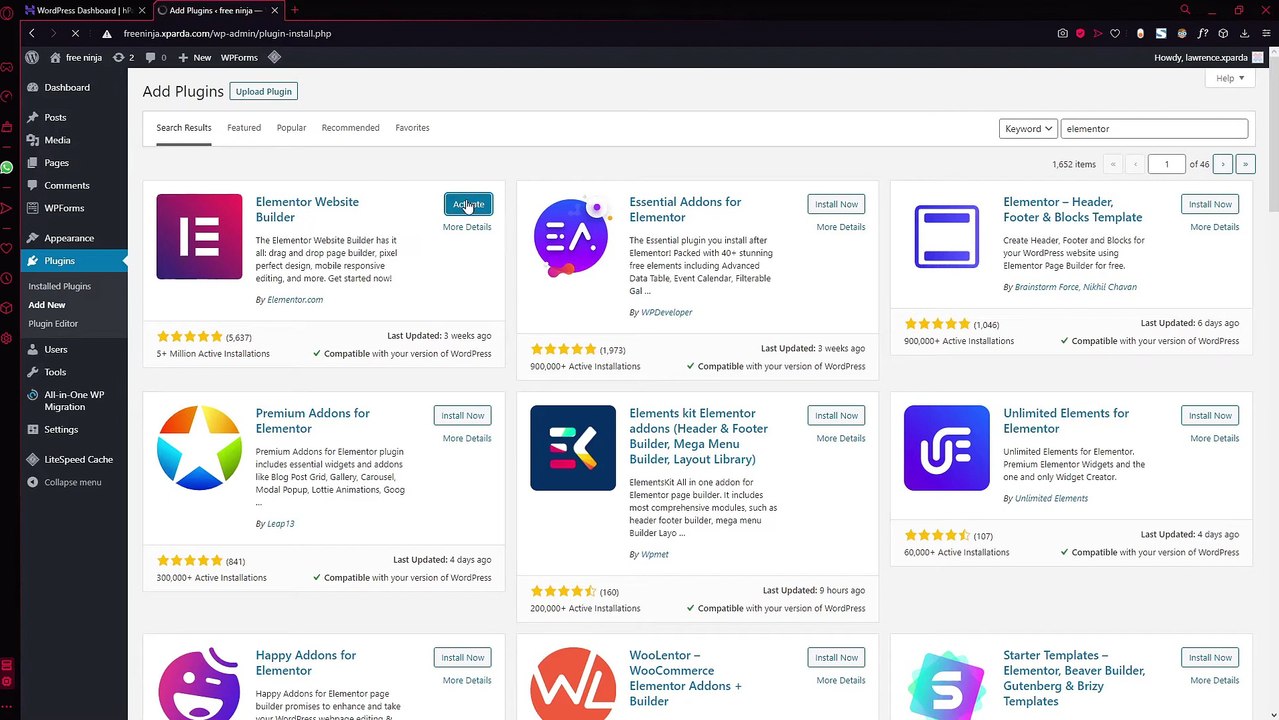
Task: Open the Howdy lawrence.xparda account menu
Action: pyautogui.click(x=1208, y=58)
